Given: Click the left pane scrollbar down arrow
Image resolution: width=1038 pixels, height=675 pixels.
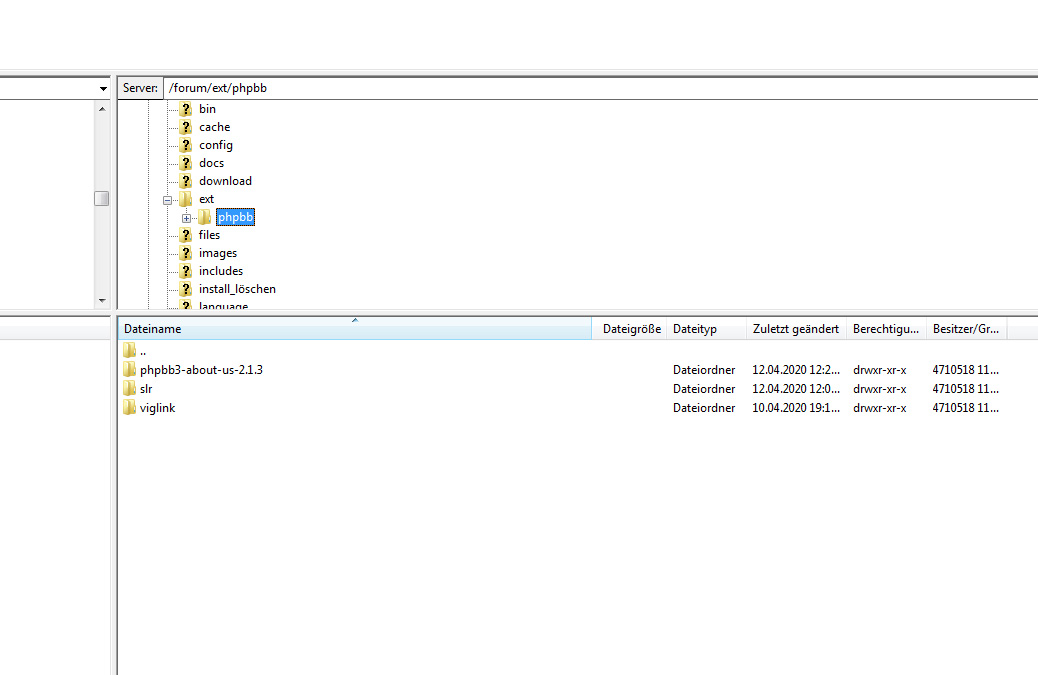Looking at the screenshot, I should tap(102, 300).
